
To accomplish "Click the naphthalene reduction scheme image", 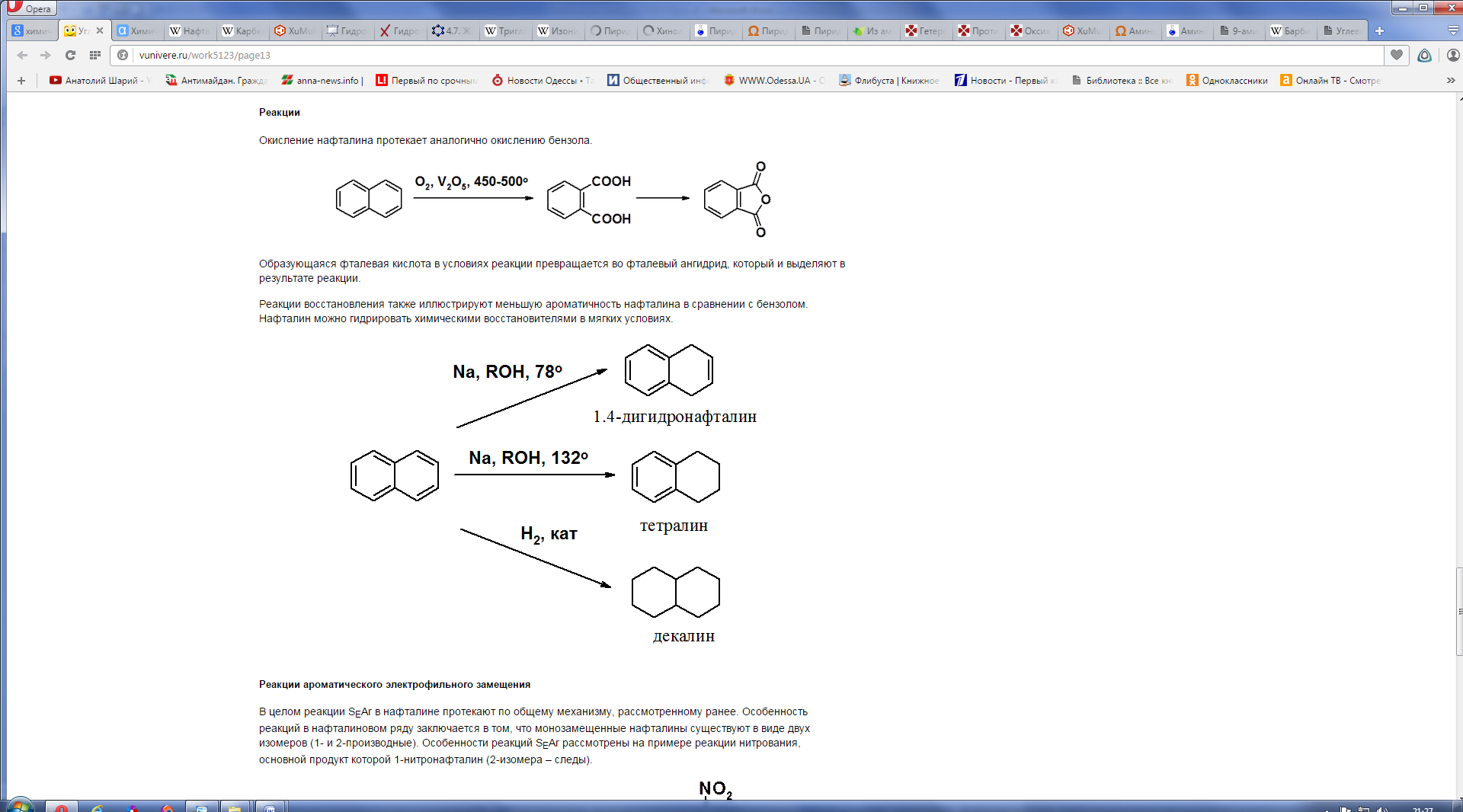I will tap(553, 494).
